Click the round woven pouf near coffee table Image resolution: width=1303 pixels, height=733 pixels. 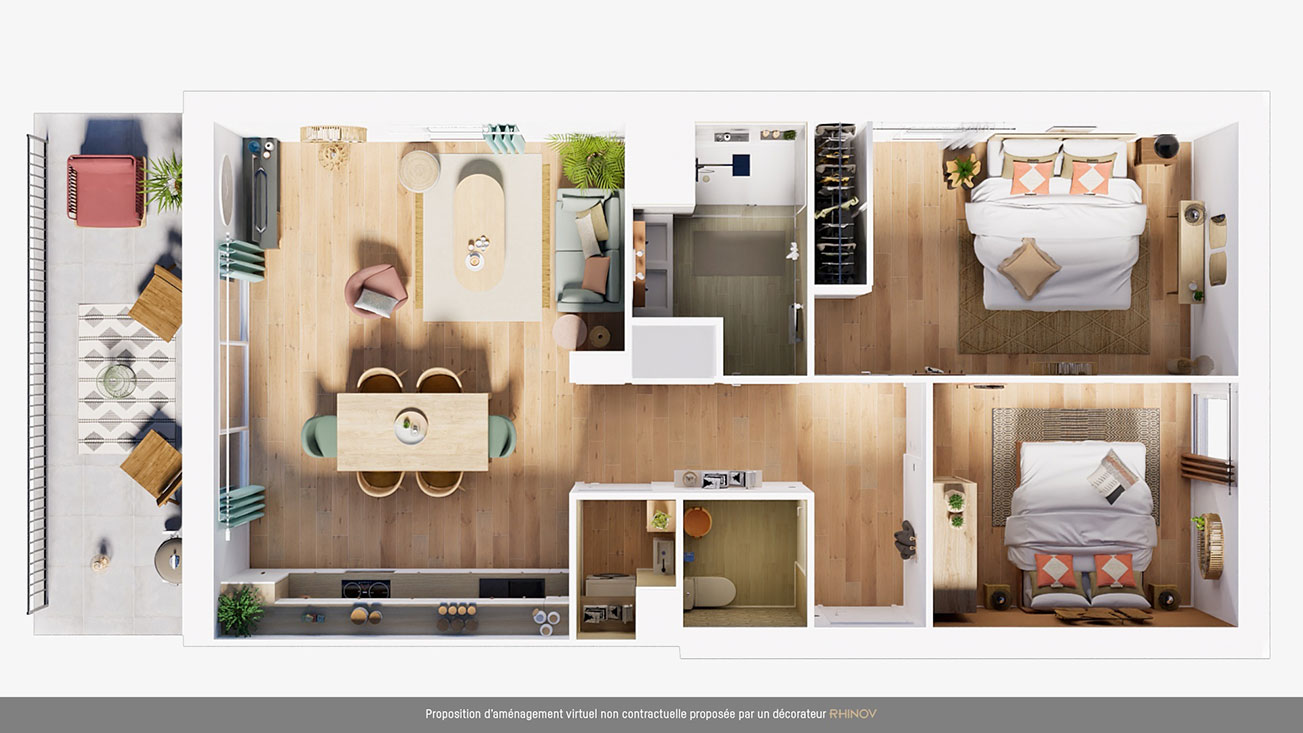419,170
